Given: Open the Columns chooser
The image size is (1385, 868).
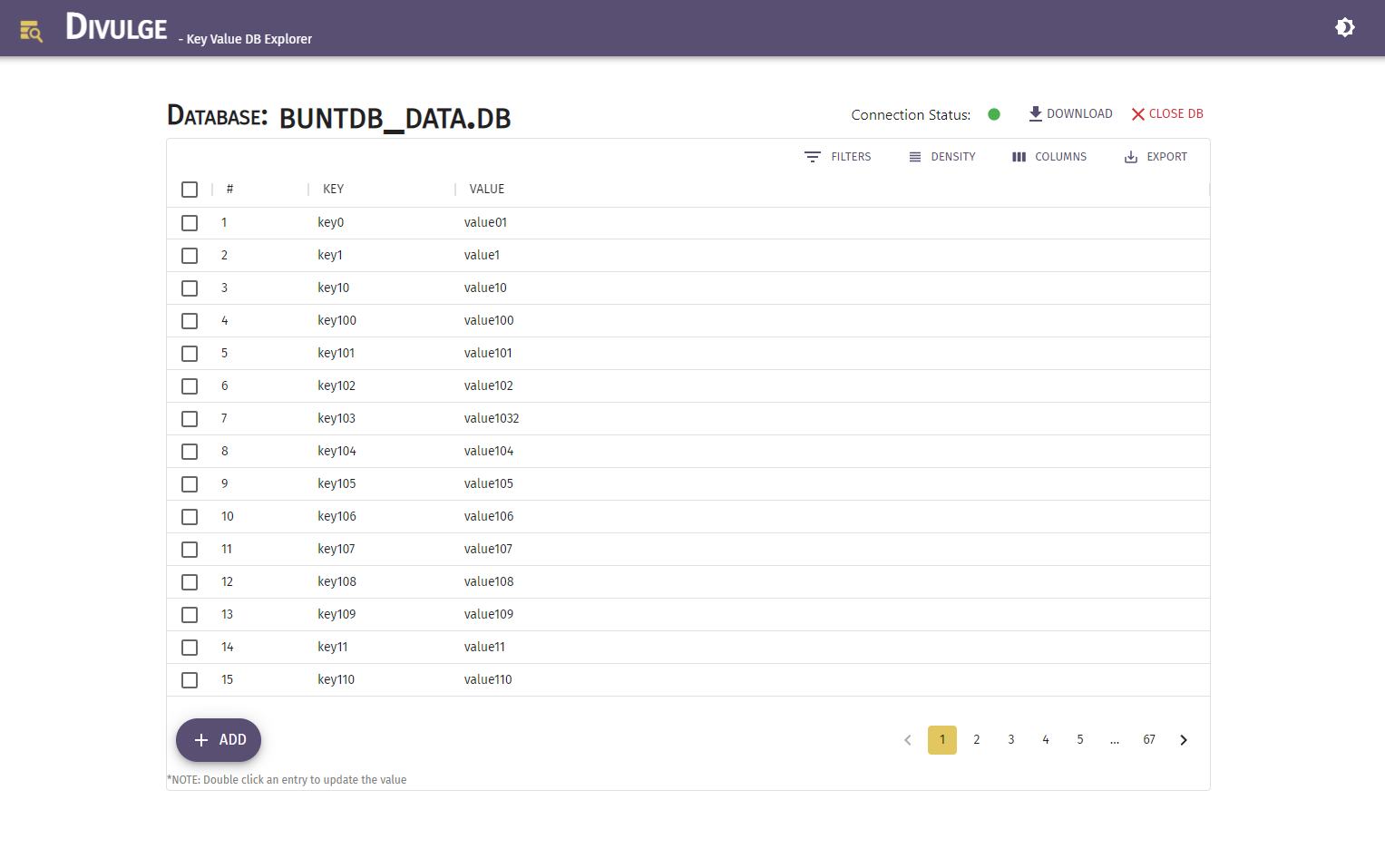Looking at the screenshot, I should [1049, 157].
